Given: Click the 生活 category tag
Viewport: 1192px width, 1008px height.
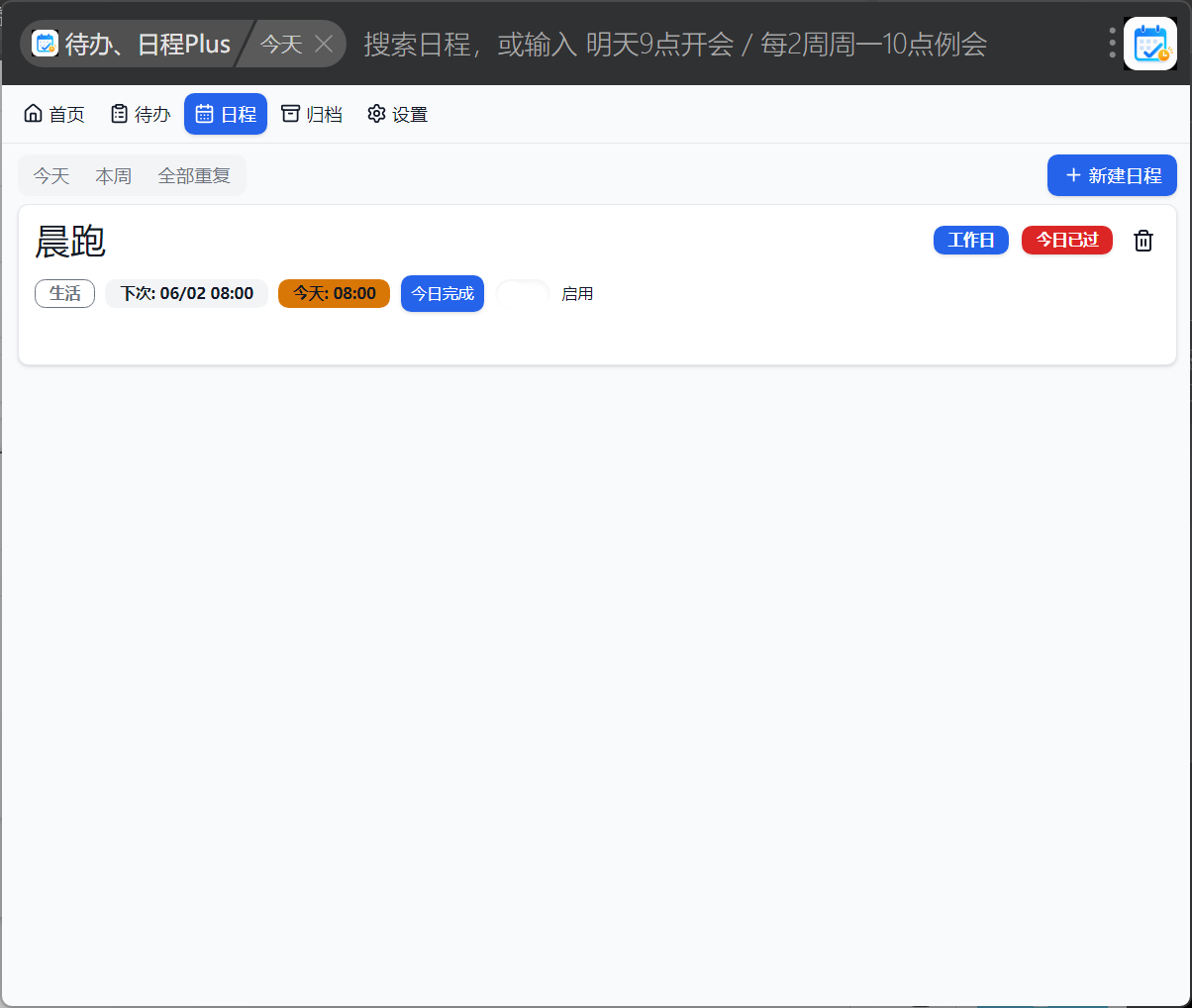Looking at the screenshot, I should 65,293.
